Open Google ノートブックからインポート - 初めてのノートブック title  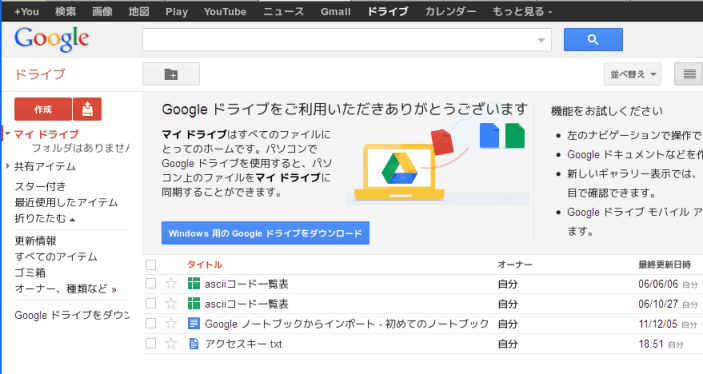(x=347, y=324)
